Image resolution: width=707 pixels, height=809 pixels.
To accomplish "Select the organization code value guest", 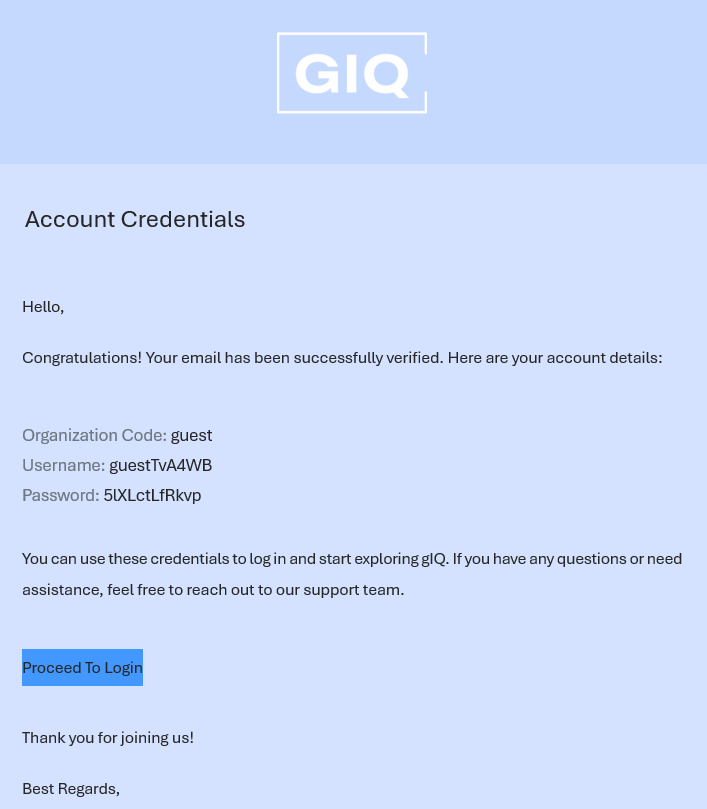I will (191, 436).
